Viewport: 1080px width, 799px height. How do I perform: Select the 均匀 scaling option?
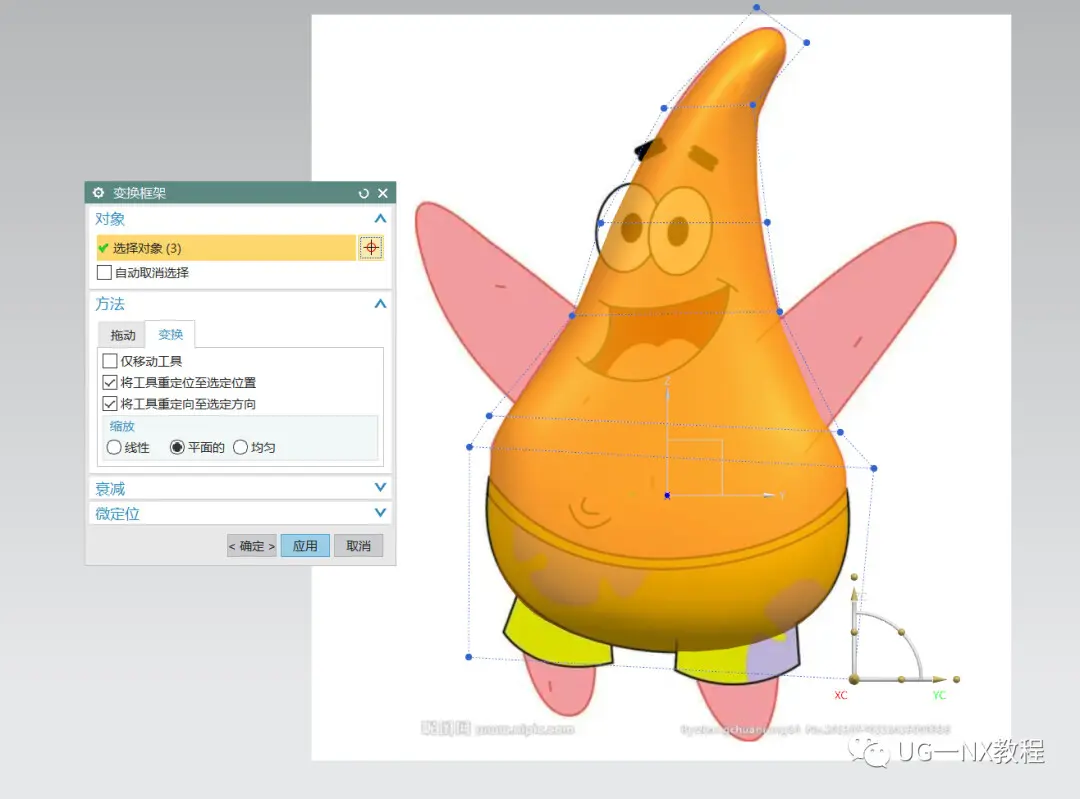240,448
